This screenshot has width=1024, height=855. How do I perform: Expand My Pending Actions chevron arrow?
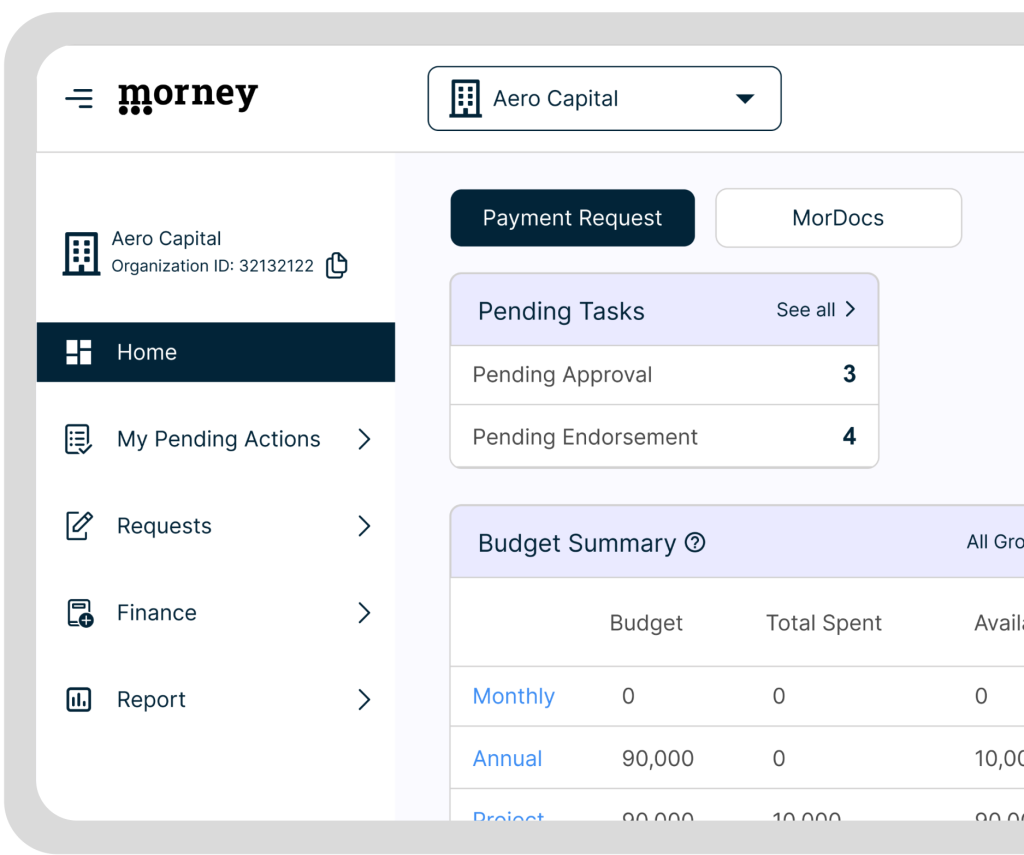click(364, 439)
